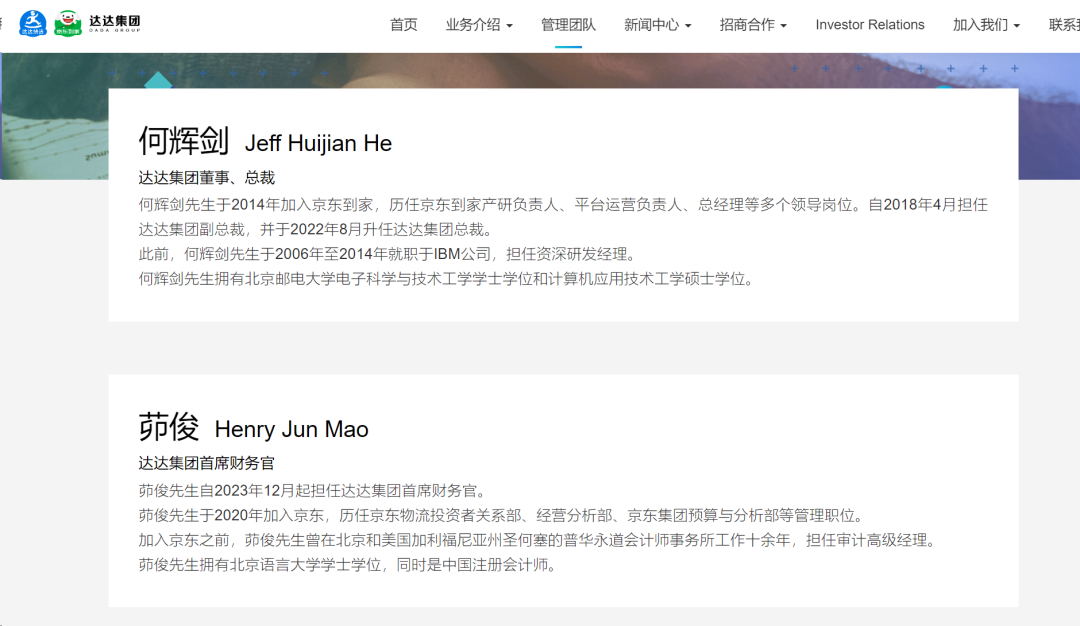Open the 联系 contact menu item

click(1063, 25)
